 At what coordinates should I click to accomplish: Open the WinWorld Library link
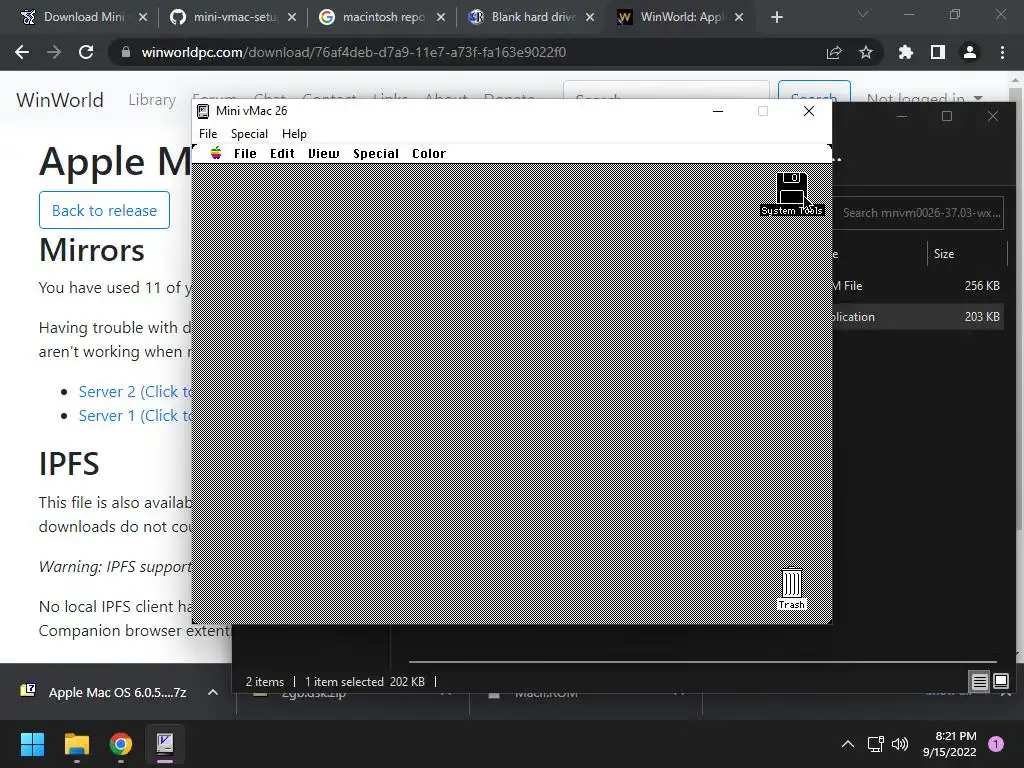[x=152, y=100]
